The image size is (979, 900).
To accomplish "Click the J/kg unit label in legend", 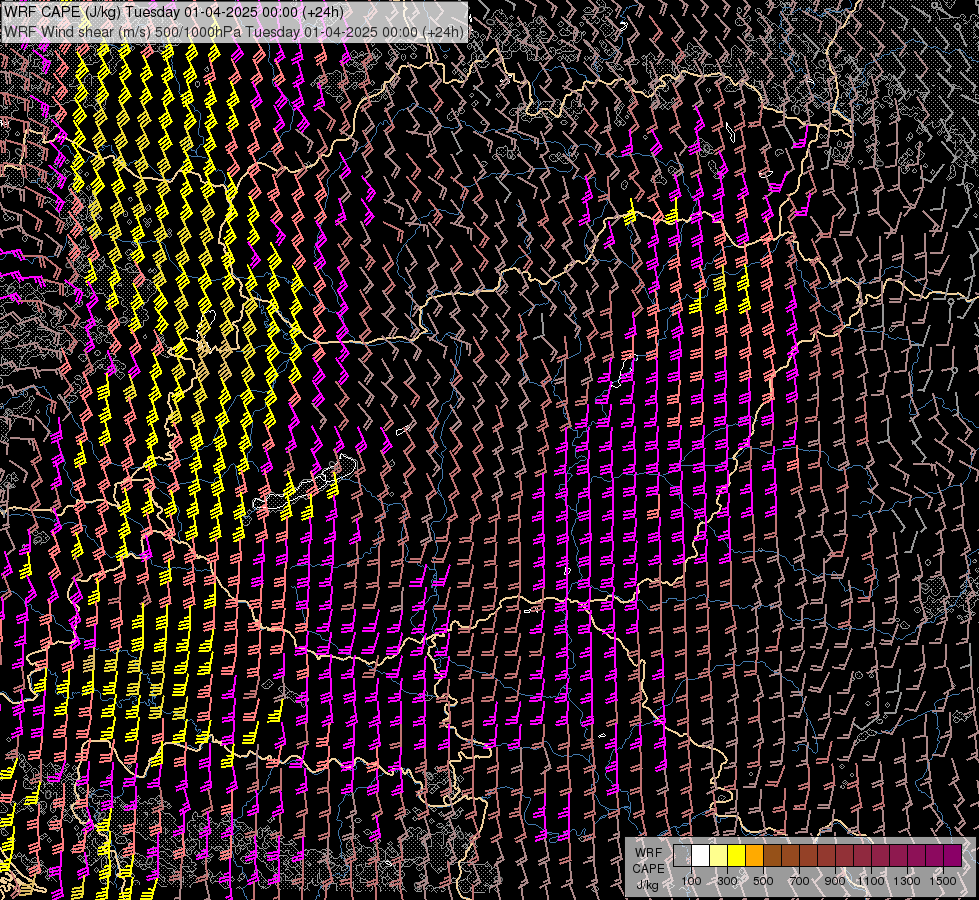I will pyautogui.click(x=647, y=885).
